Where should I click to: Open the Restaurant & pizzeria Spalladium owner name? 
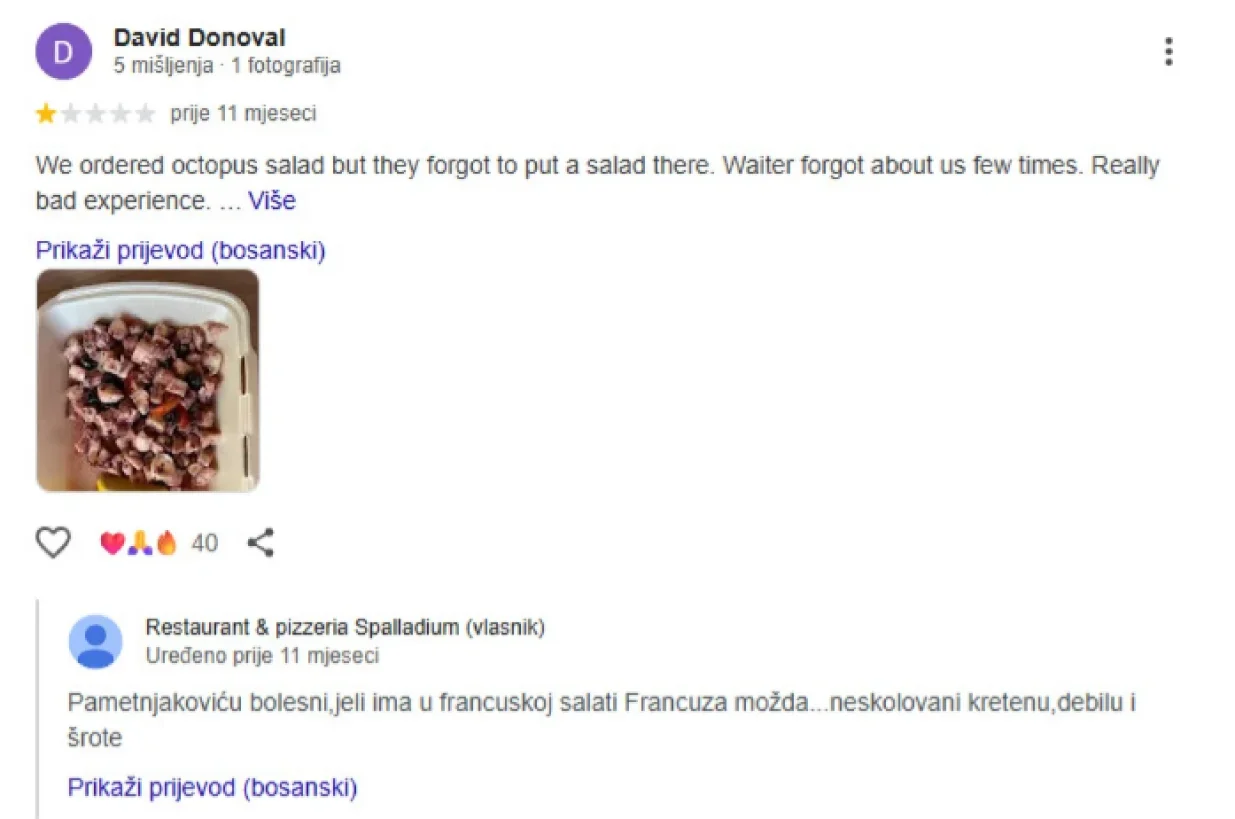[x=345, y=627]
